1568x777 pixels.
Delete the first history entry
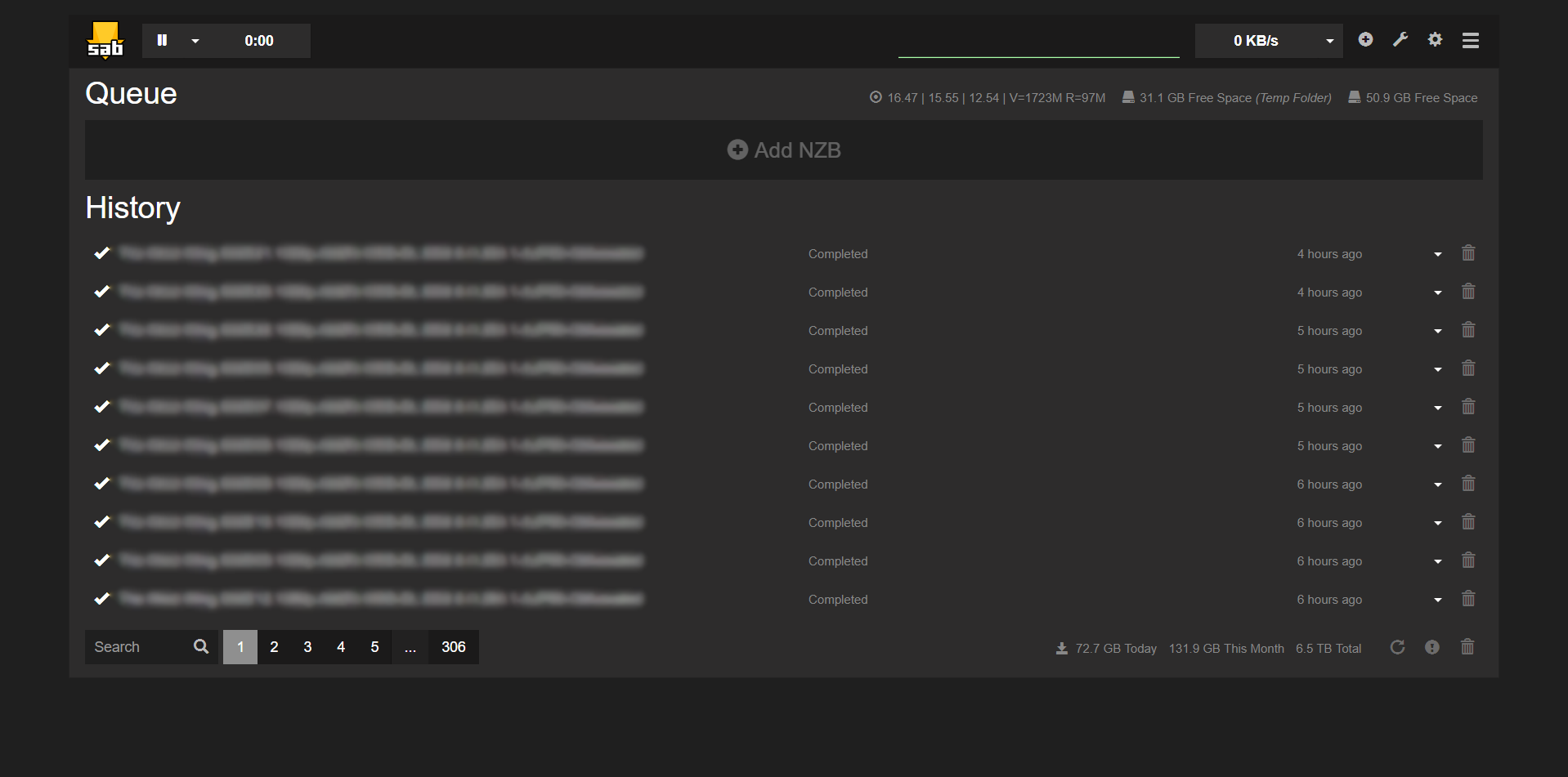1468,253
